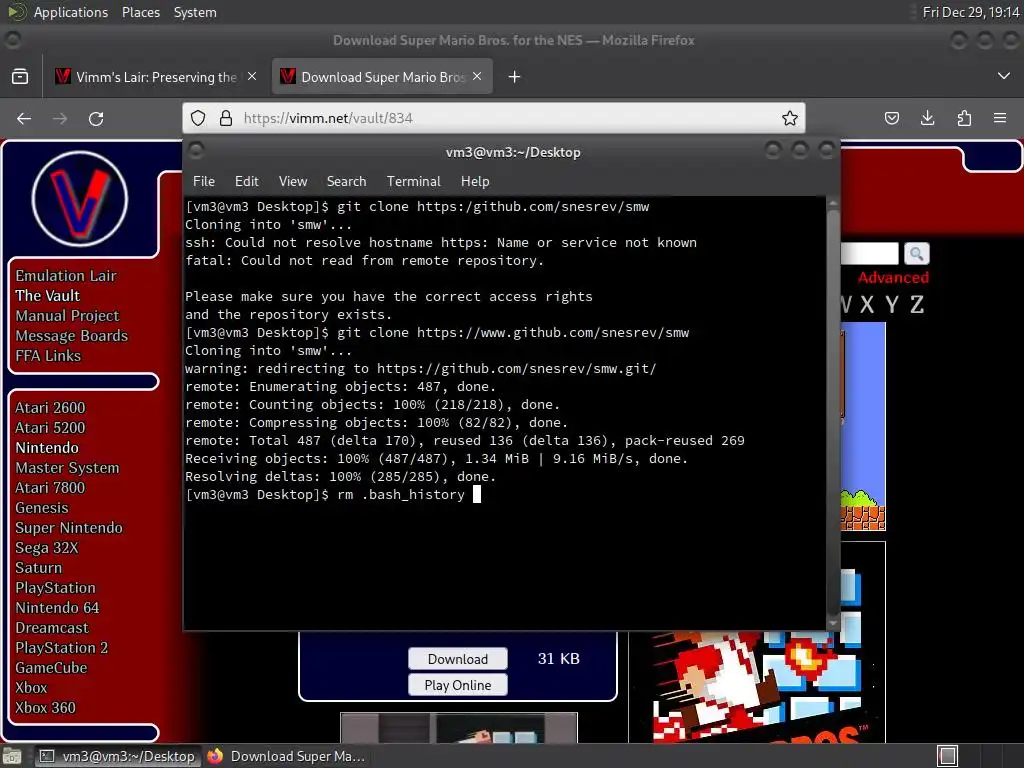Open the Applications menu in top panel
Image resolution: width=1024 pixels, height=768 pixels.
tap(71, 12)
